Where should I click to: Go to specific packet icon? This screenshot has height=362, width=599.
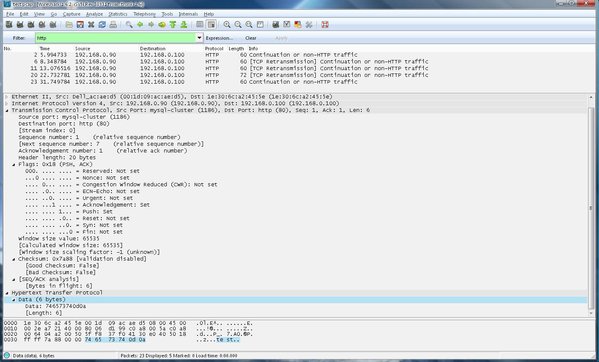162,24
